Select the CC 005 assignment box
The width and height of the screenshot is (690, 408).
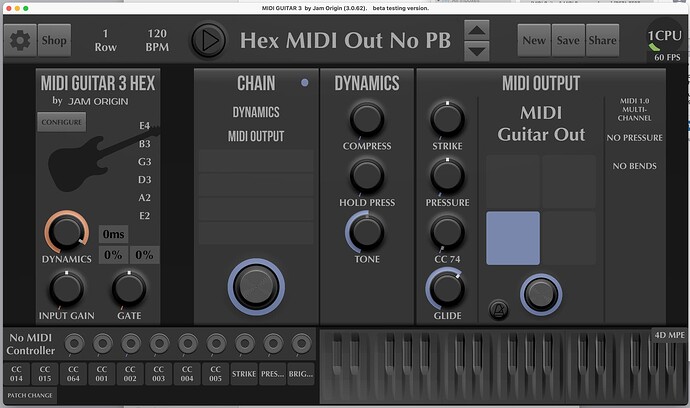point(215,374)
